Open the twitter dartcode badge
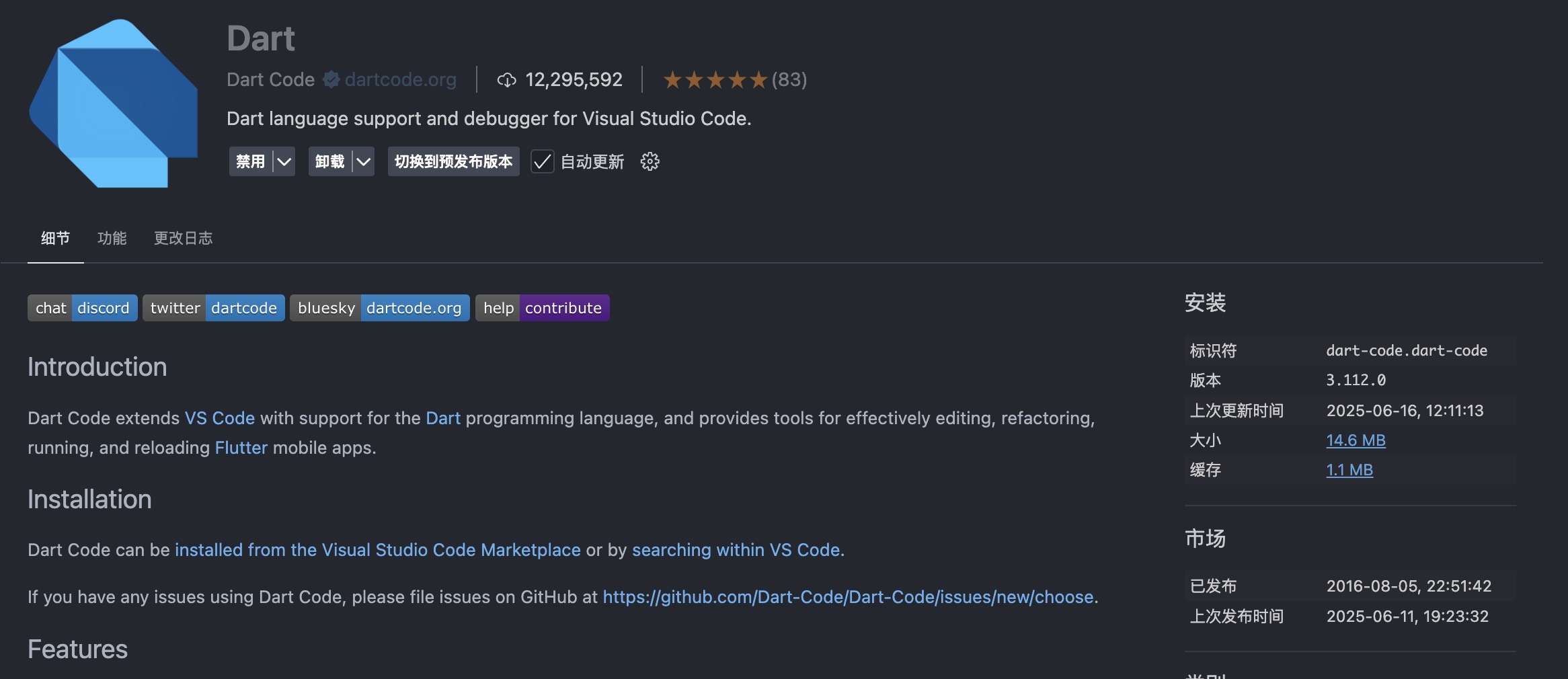 (213, 308)
